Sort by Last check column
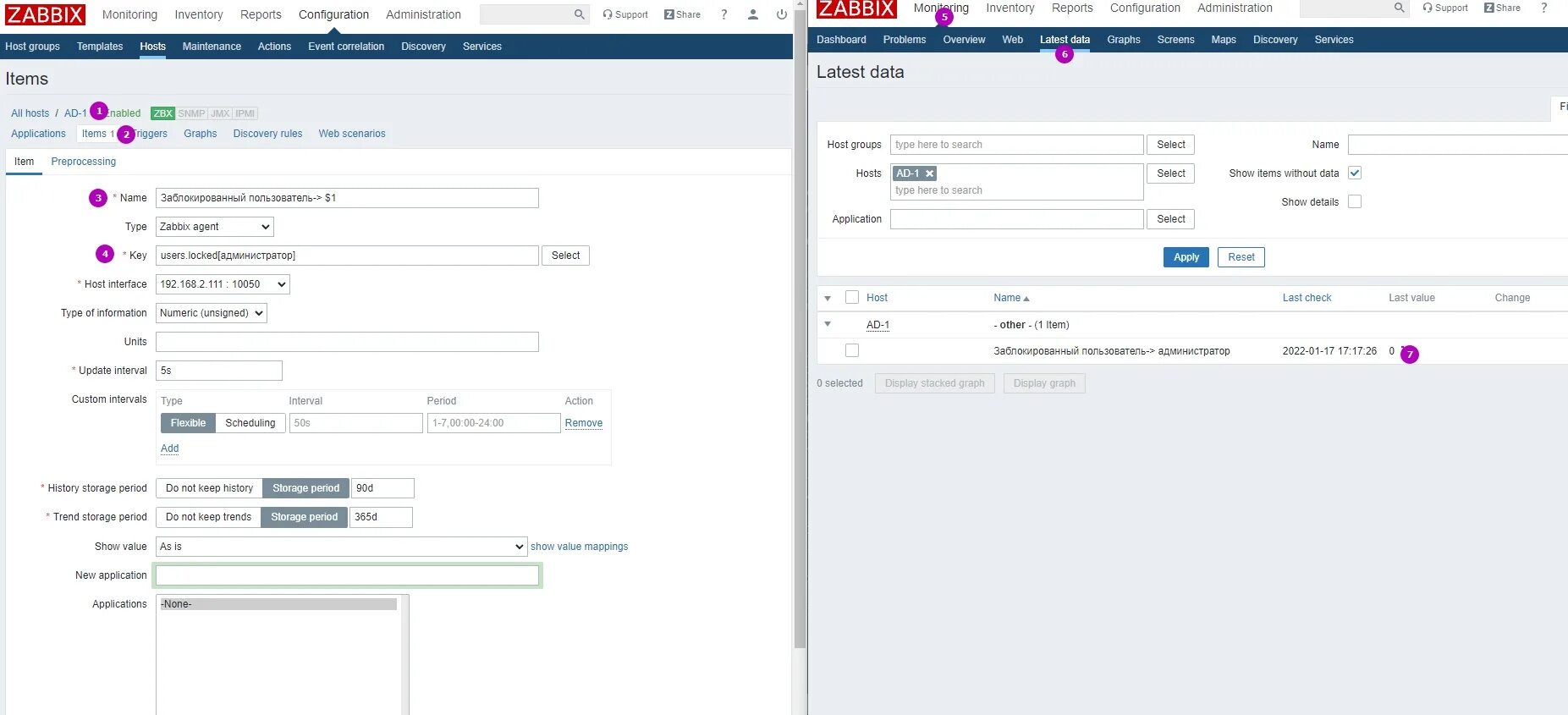Image resolution: width=1568 pixels, height=715 pixels. coord(1307,298)
